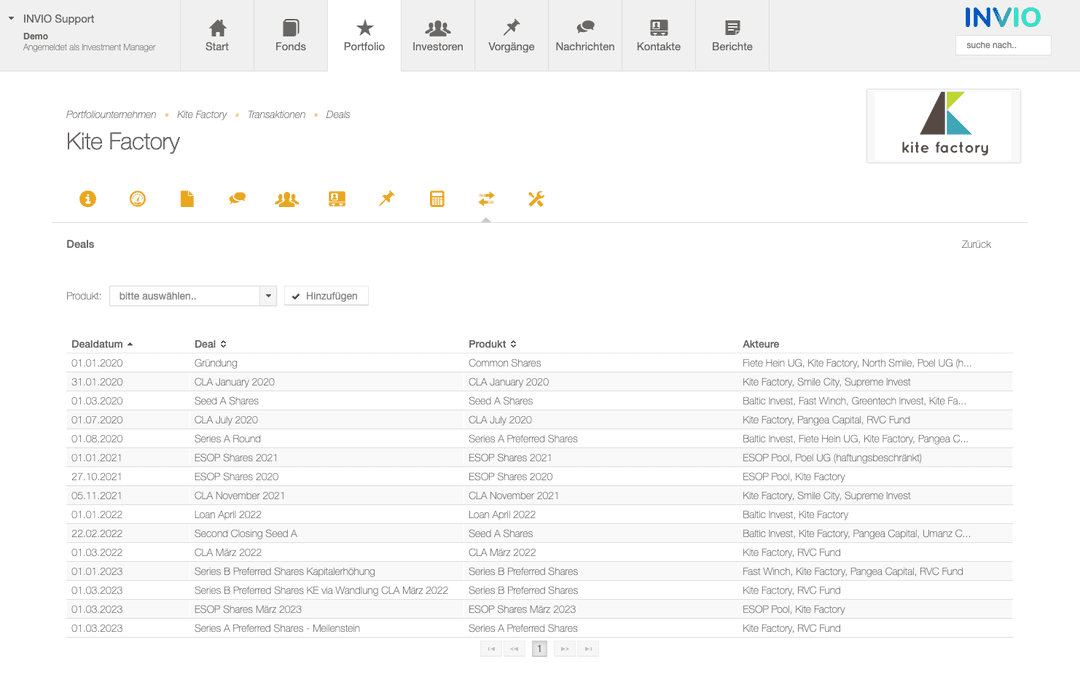
Task: Open the documents page icon
Action: coord(187,199)
